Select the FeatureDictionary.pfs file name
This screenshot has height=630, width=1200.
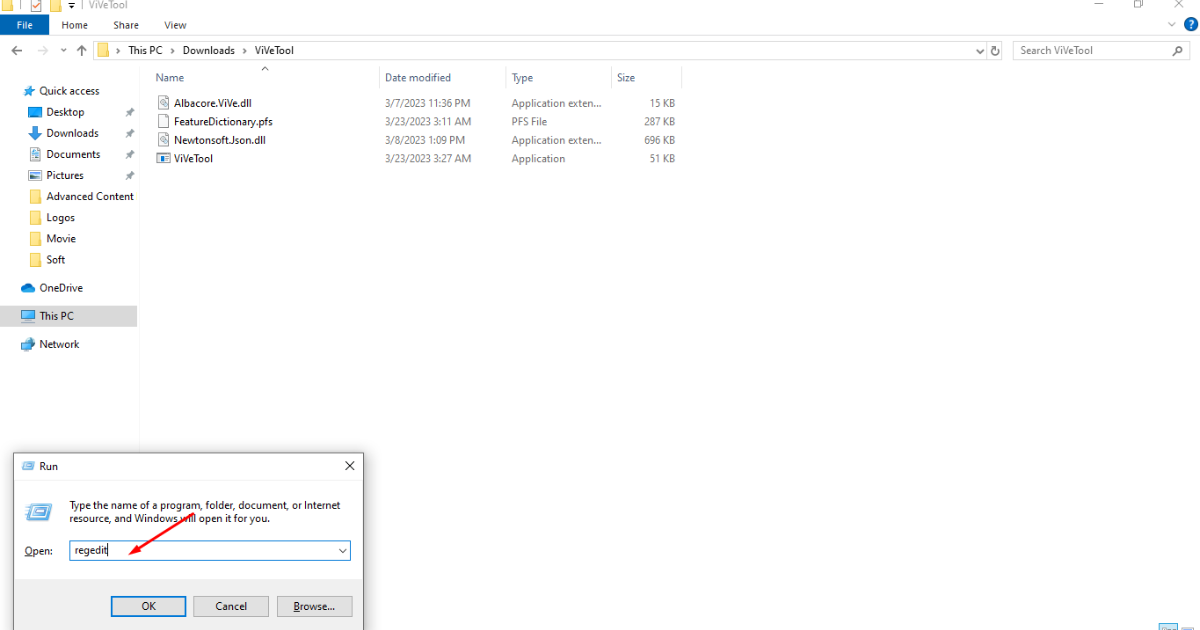coord(223,122)
